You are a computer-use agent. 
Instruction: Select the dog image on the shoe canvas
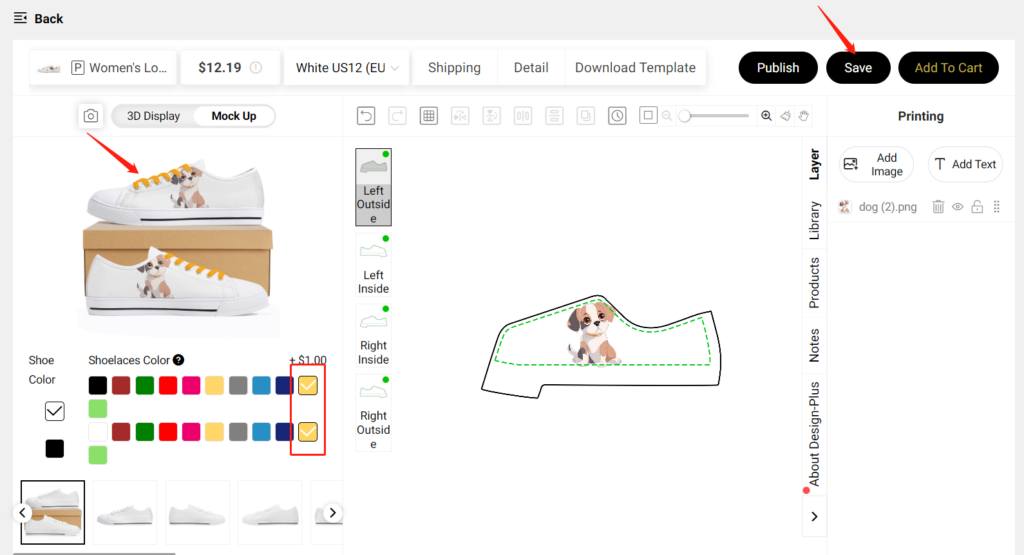[594, 332]
